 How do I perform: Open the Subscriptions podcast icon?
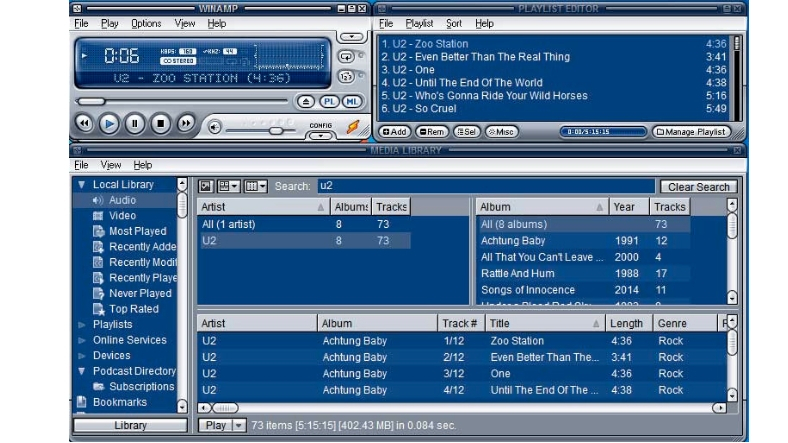98,387
